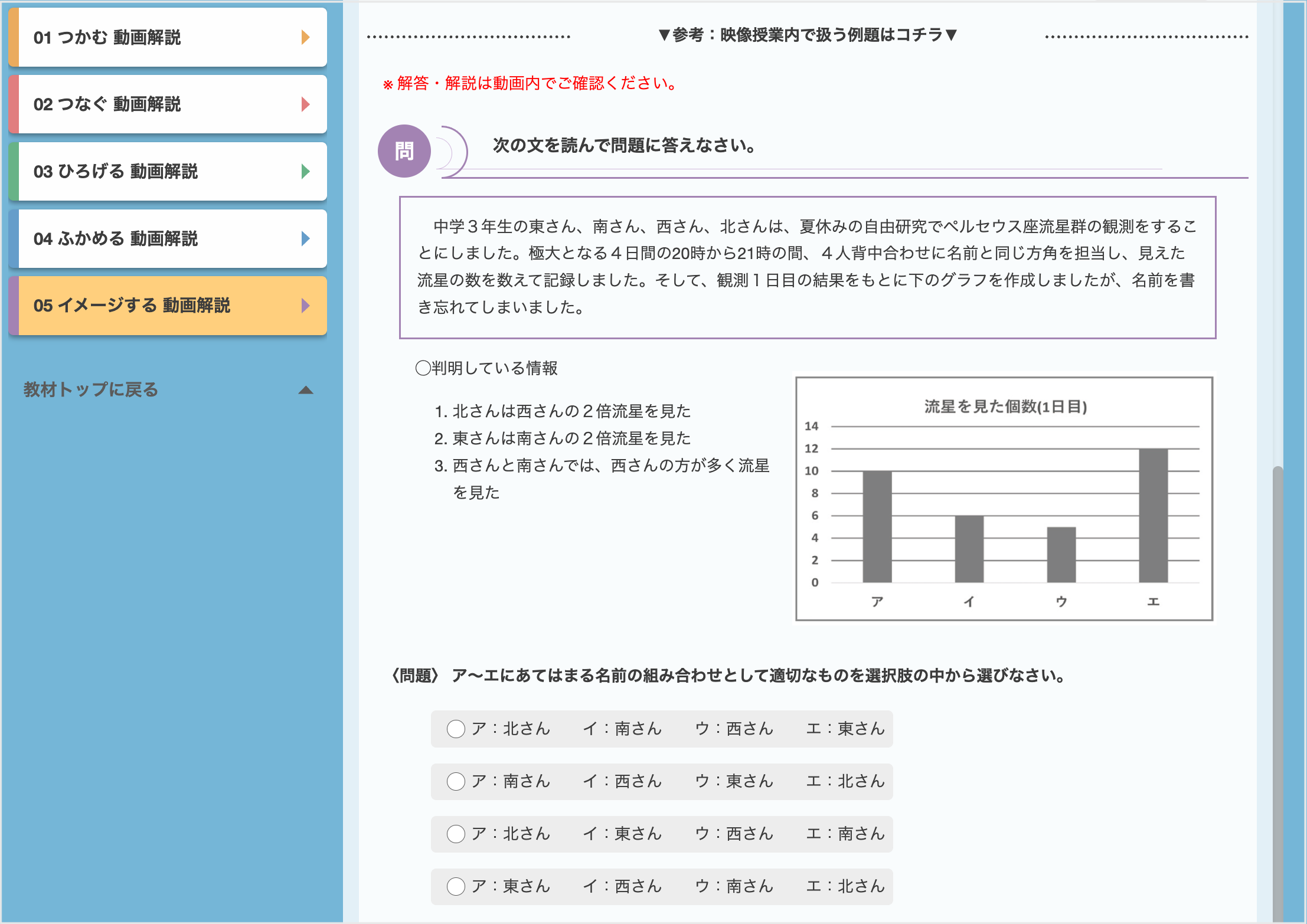1307x924 pixels.
Task: Collapse using the 教材トップに戻る triangle
Action: (306, 390)
